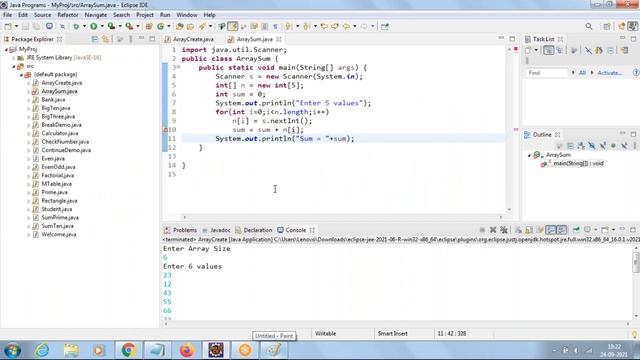Open Firefox from the taskbar
640x360 pixels.
click(187, 350)
